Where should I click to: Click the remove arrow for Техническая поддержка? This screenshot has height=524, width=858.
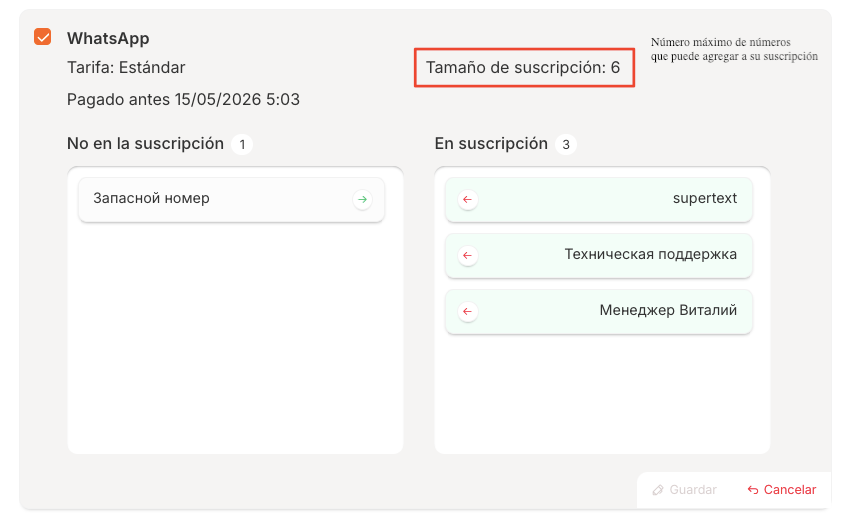pos(467,256)
